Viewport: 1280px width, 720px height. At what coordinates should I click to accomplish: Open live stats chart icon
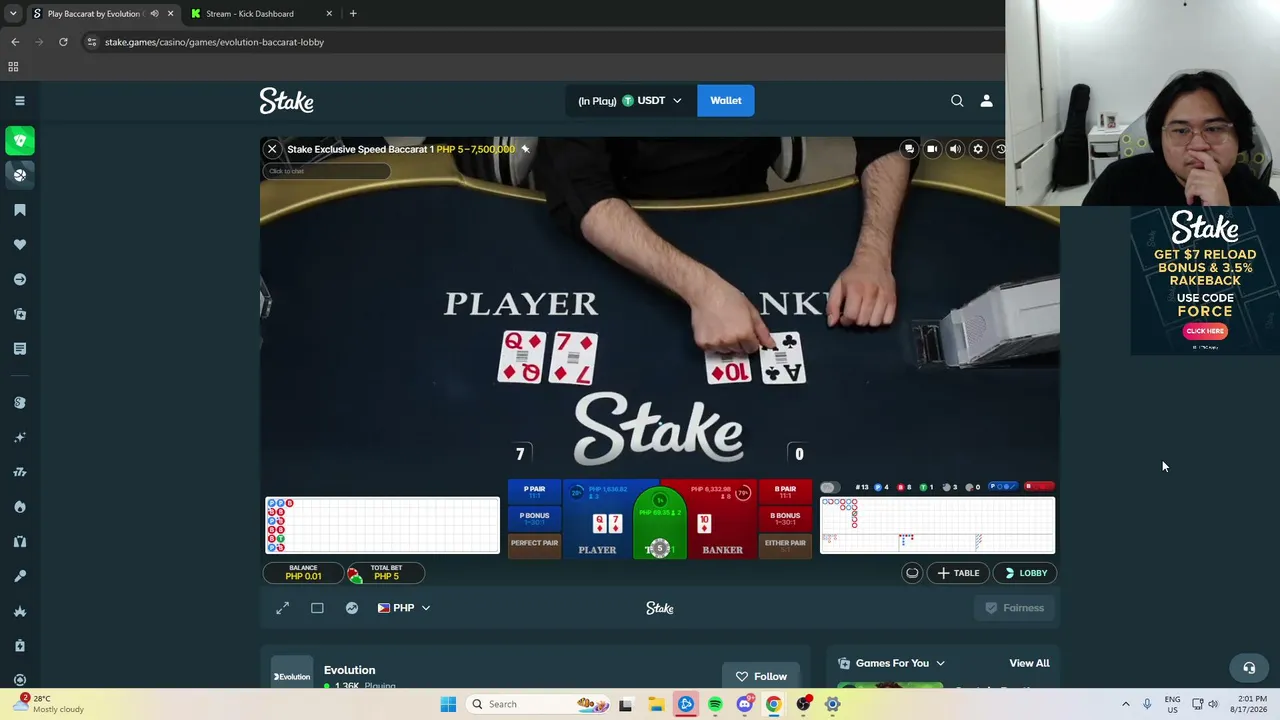(352, 608)
